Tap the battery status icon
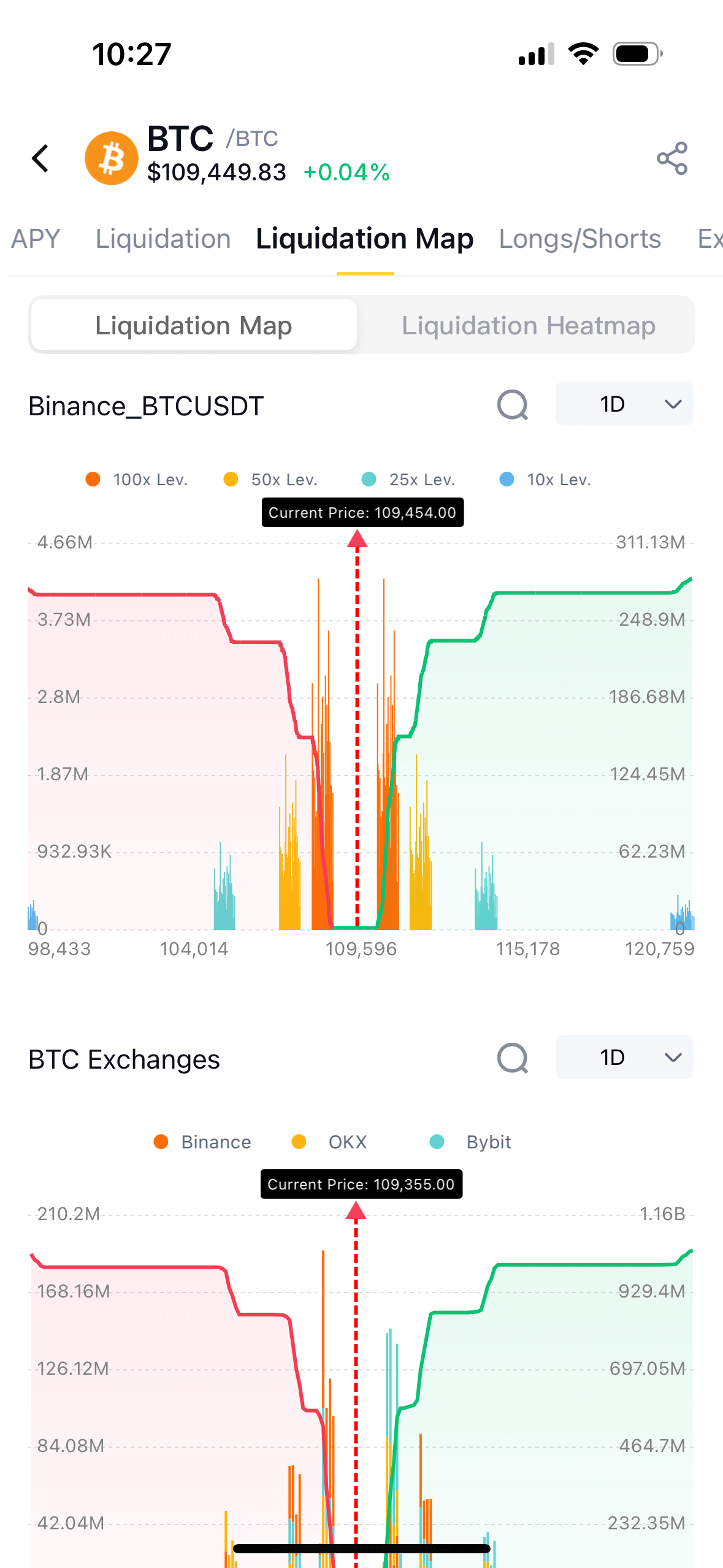 click(637, 54)
